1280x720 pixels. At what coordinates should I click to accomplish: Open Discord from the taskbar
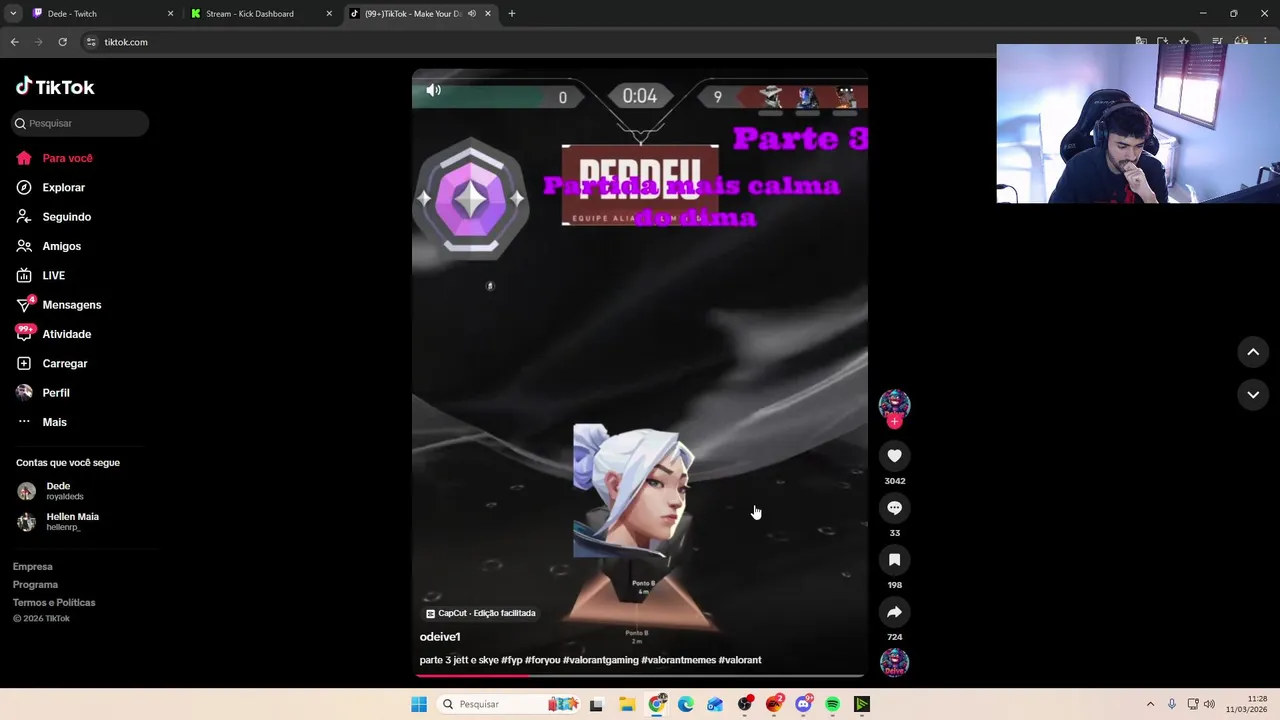click(x=803, y=704)
